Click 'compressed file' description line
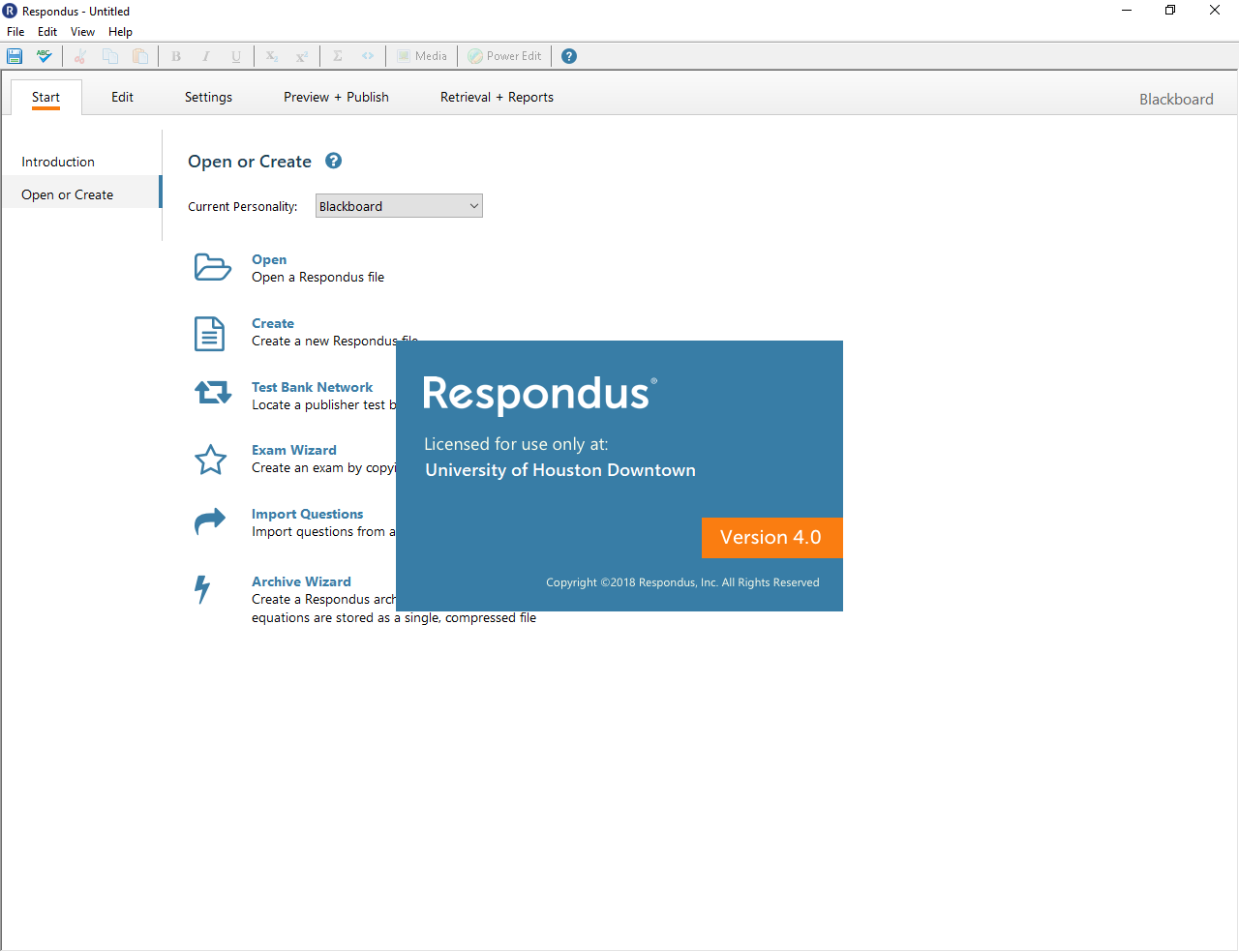This screenshot has width=1239, height=952. [394, 617]
